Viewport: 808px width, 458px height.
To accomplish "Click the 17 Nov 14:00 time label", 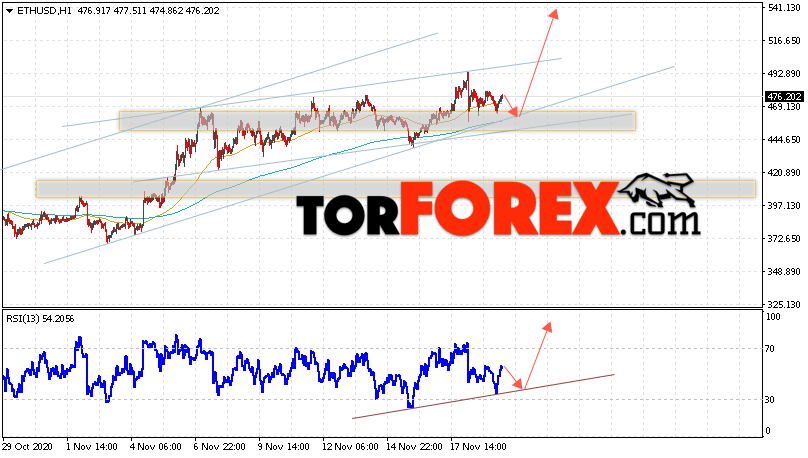I will [x=478, y=446].
